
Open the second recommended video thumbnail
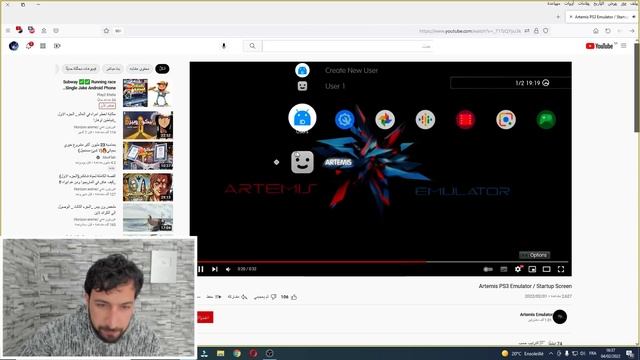pos(148,125)
